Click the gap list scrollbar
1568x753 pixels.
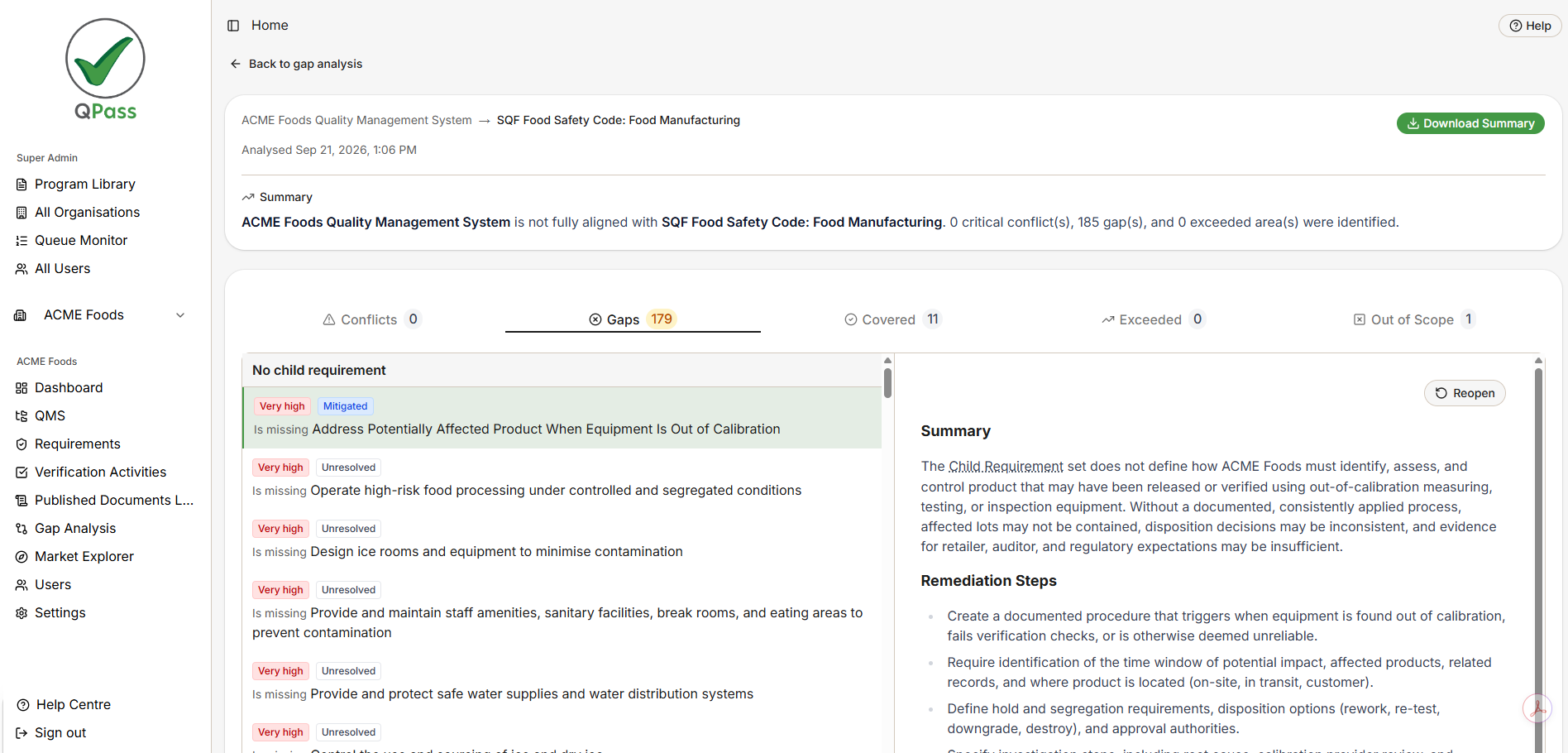pos(887,383)
